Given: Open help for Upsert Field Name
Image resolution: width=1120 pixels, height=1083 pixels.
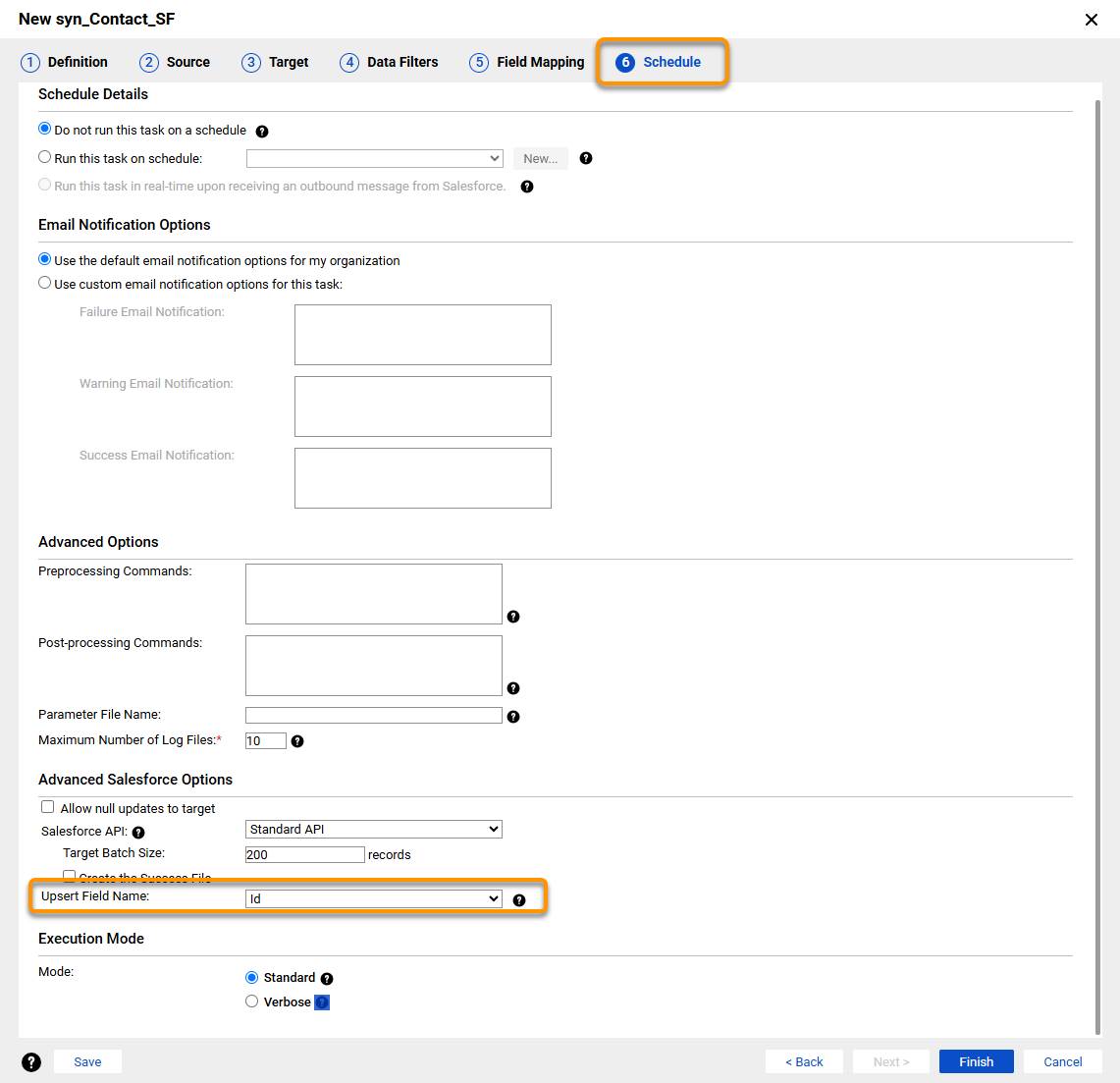Looking at the screenshot, I should coord(519,900).
